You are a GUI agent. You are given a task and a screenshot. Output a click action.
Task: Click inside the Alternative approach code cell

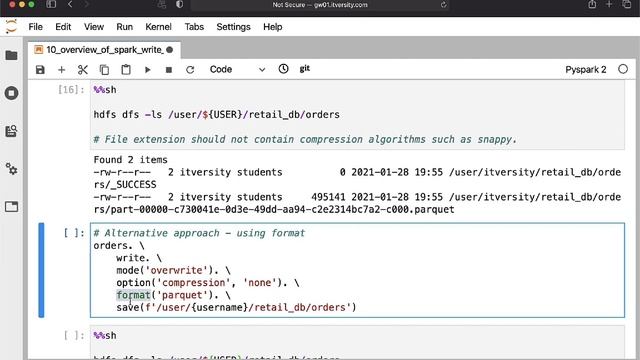[x=357, y=270]
